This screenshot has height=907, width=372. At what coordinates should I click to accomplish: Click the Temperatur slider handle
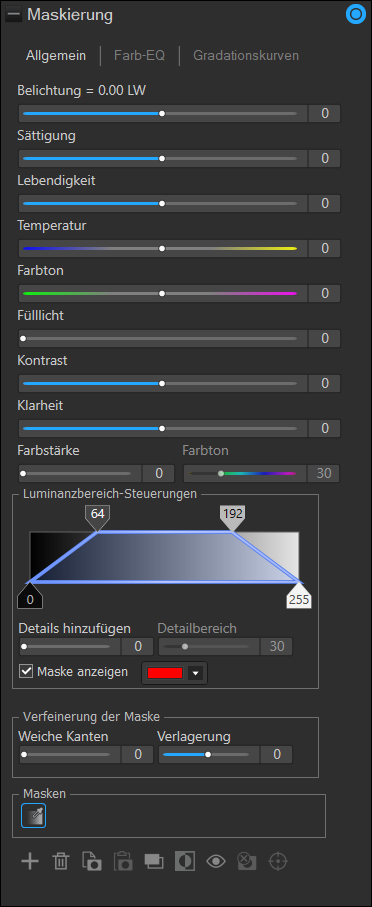[x=162, y=248]
